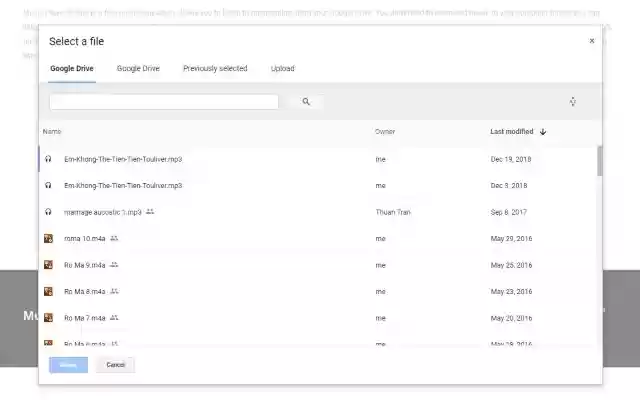Viewport: 640px width, 400px height.
Task: Focus the file search input field
Action: [x=164, y=102]
